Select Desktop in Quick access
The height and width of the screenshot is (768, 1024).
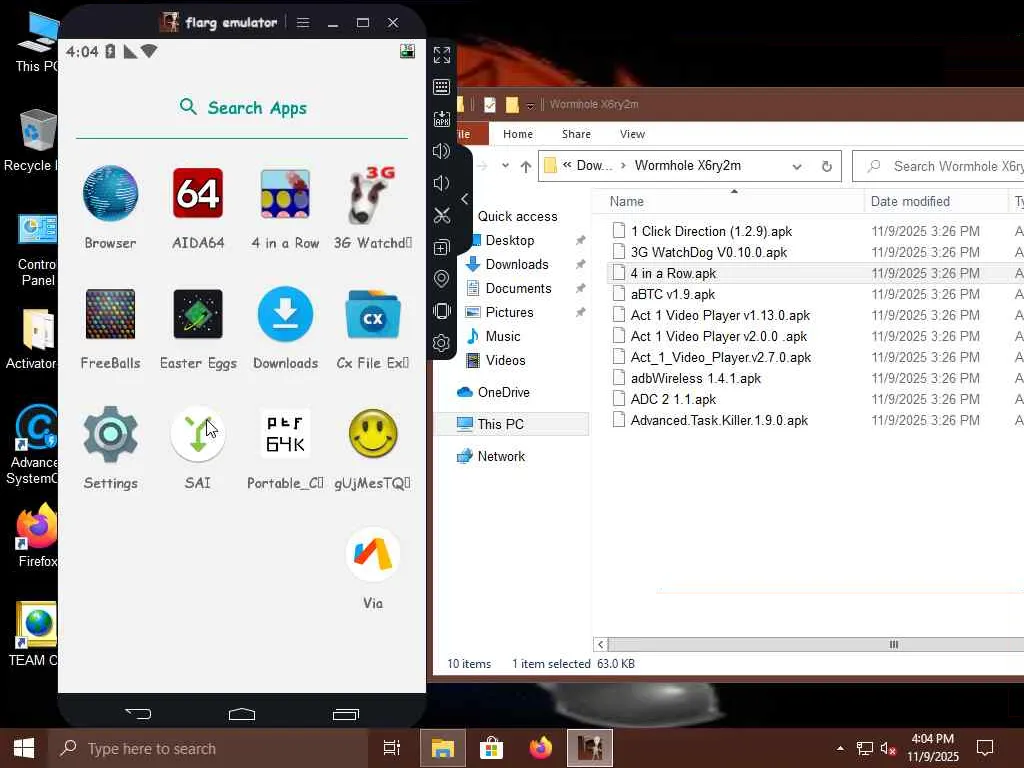pyautogui.click(x=509, y=240)
